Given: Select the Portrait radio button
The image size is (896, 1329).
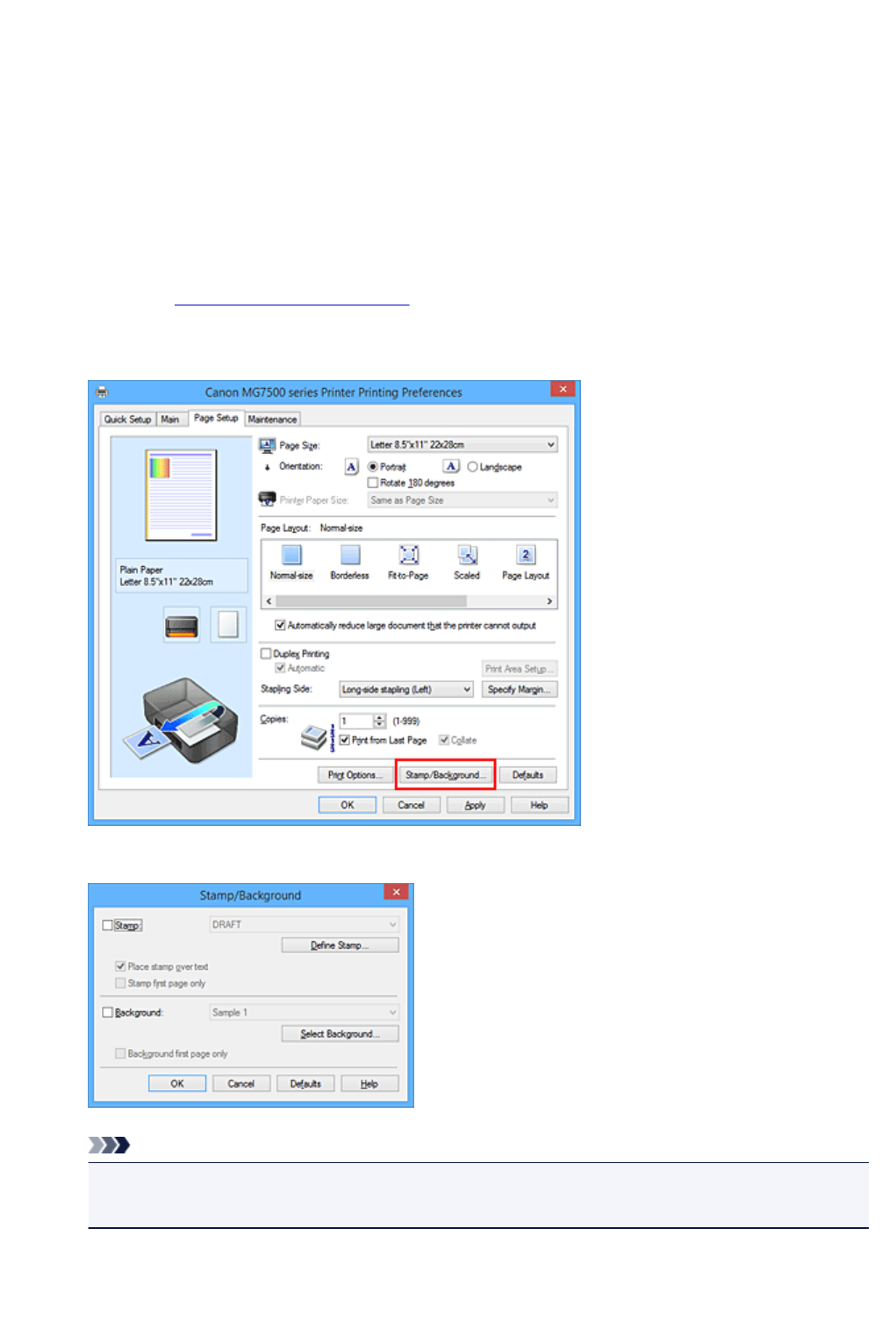Looking at the screenshot, I should (373, 467).
